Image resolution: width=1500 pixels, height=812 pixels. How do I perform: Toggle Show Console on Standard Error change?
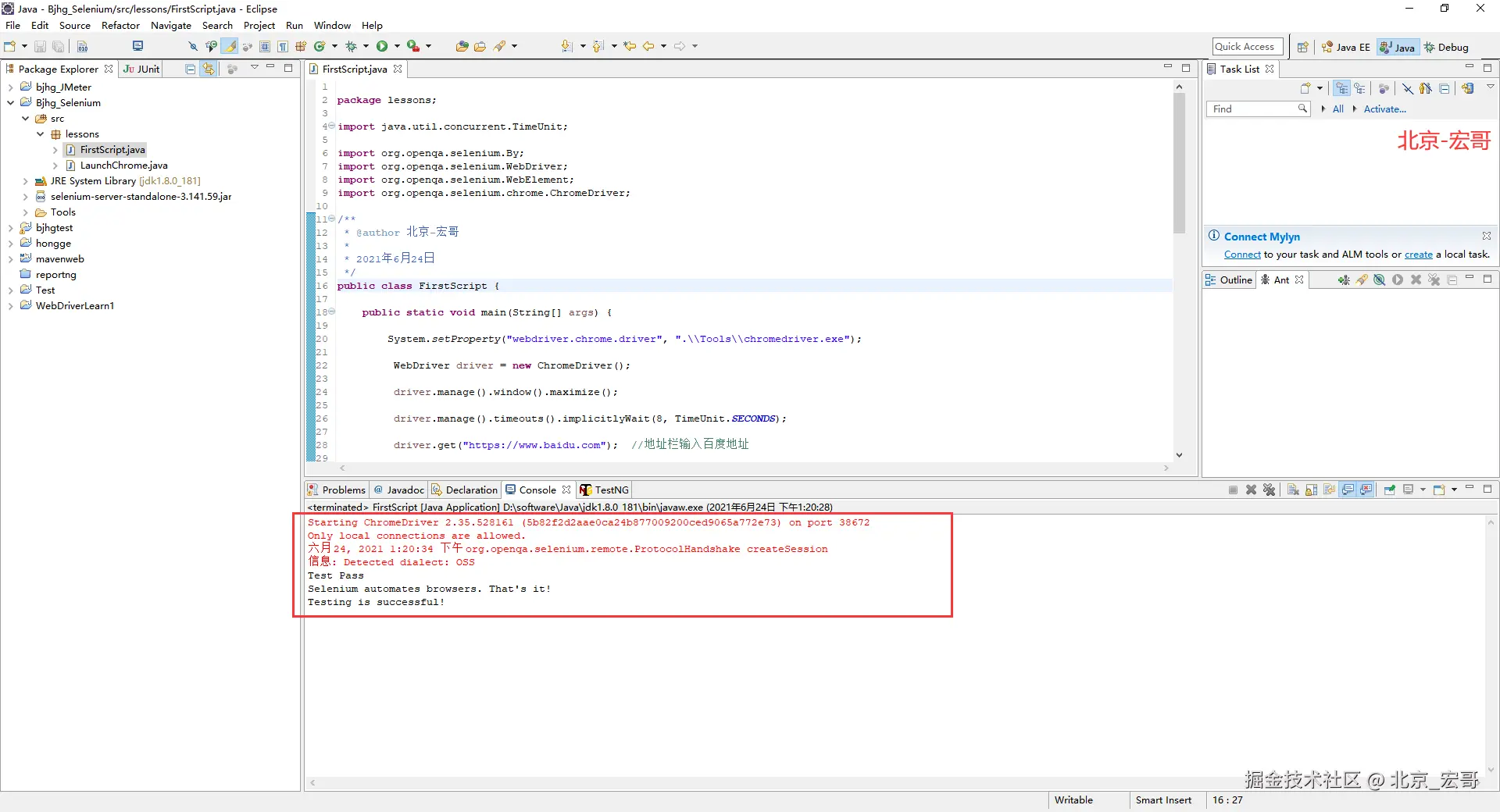click(x=1366, y=490)
